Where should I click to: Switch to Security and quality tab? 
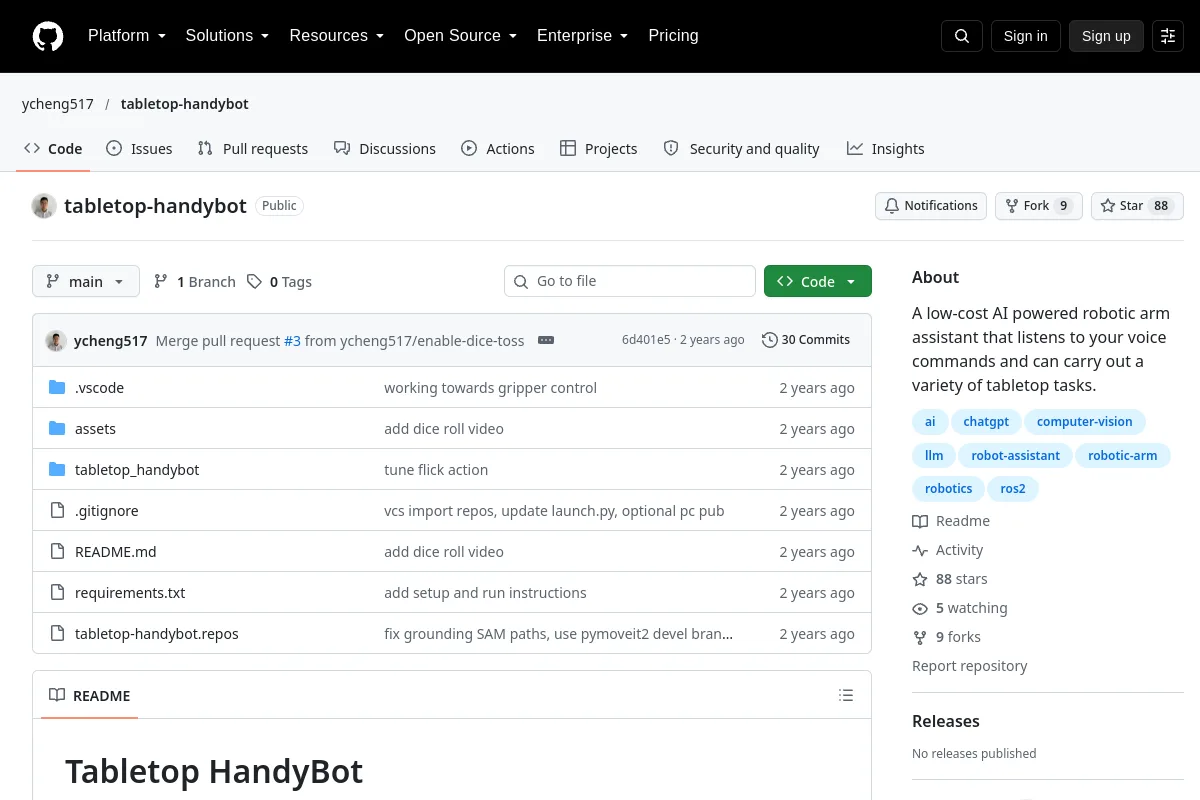(742, 149)
